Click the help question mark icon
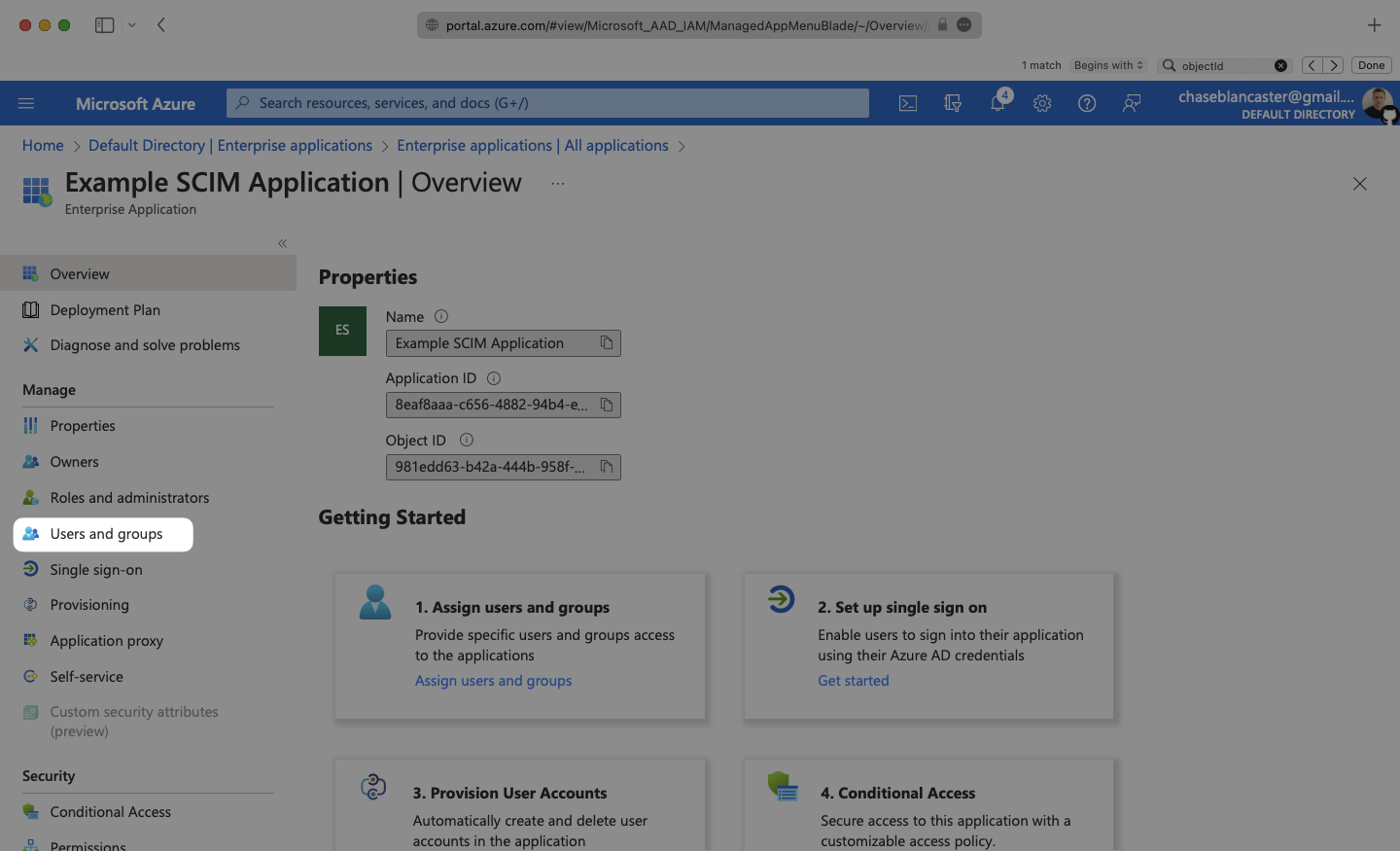Image resolution: width=1400 pixels, height=851 pixels. [x=1087, y=103]
